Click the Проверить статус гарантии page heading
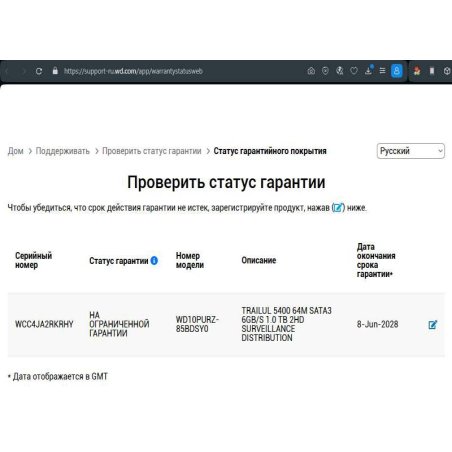Image resolution: width=452 pixels, height=452 pixels. (226, 182)
